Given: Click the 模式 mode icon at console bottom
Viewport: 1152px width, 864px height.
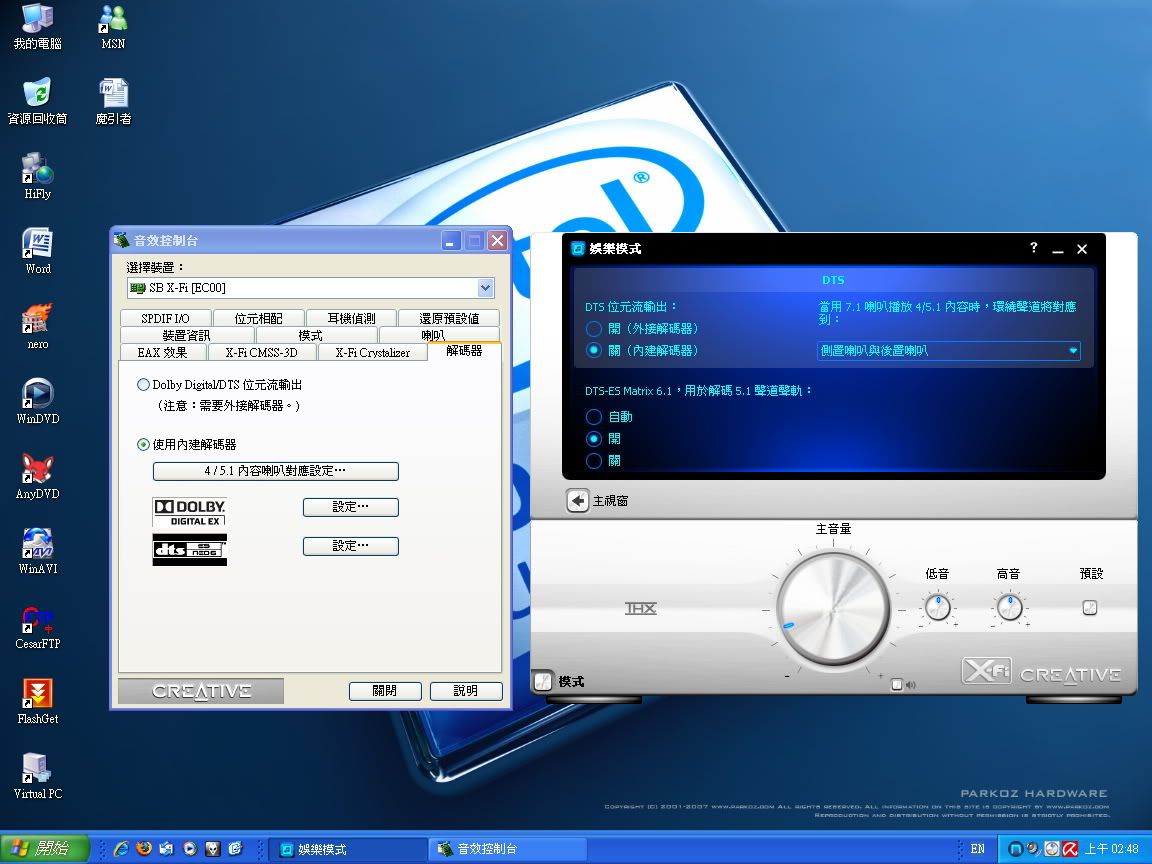Looking at the screenshot, I should click(543, 681).
